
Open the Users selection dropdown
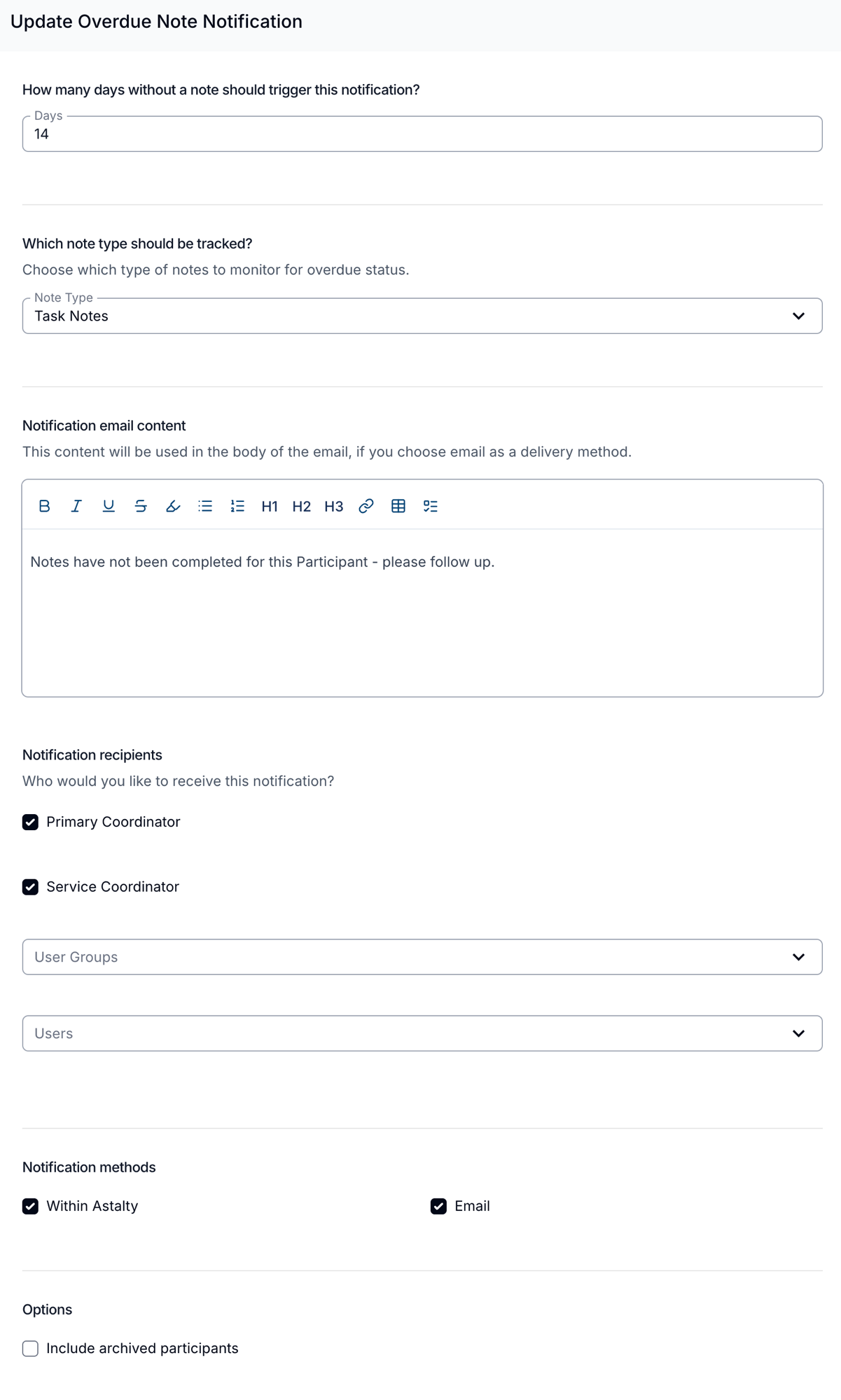click(x=422, y=1033)
